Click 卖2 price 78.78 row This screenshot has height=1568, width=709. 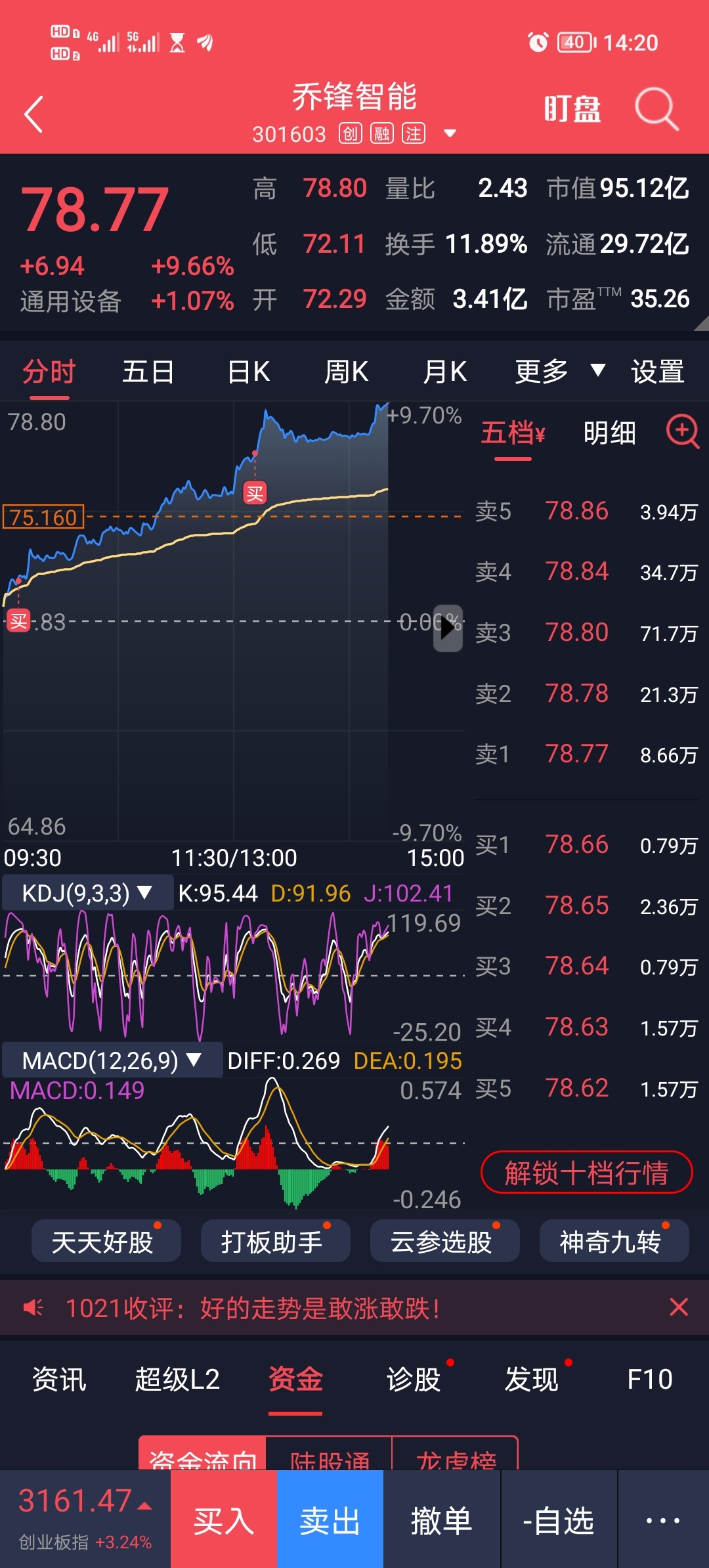click(587, 694)
